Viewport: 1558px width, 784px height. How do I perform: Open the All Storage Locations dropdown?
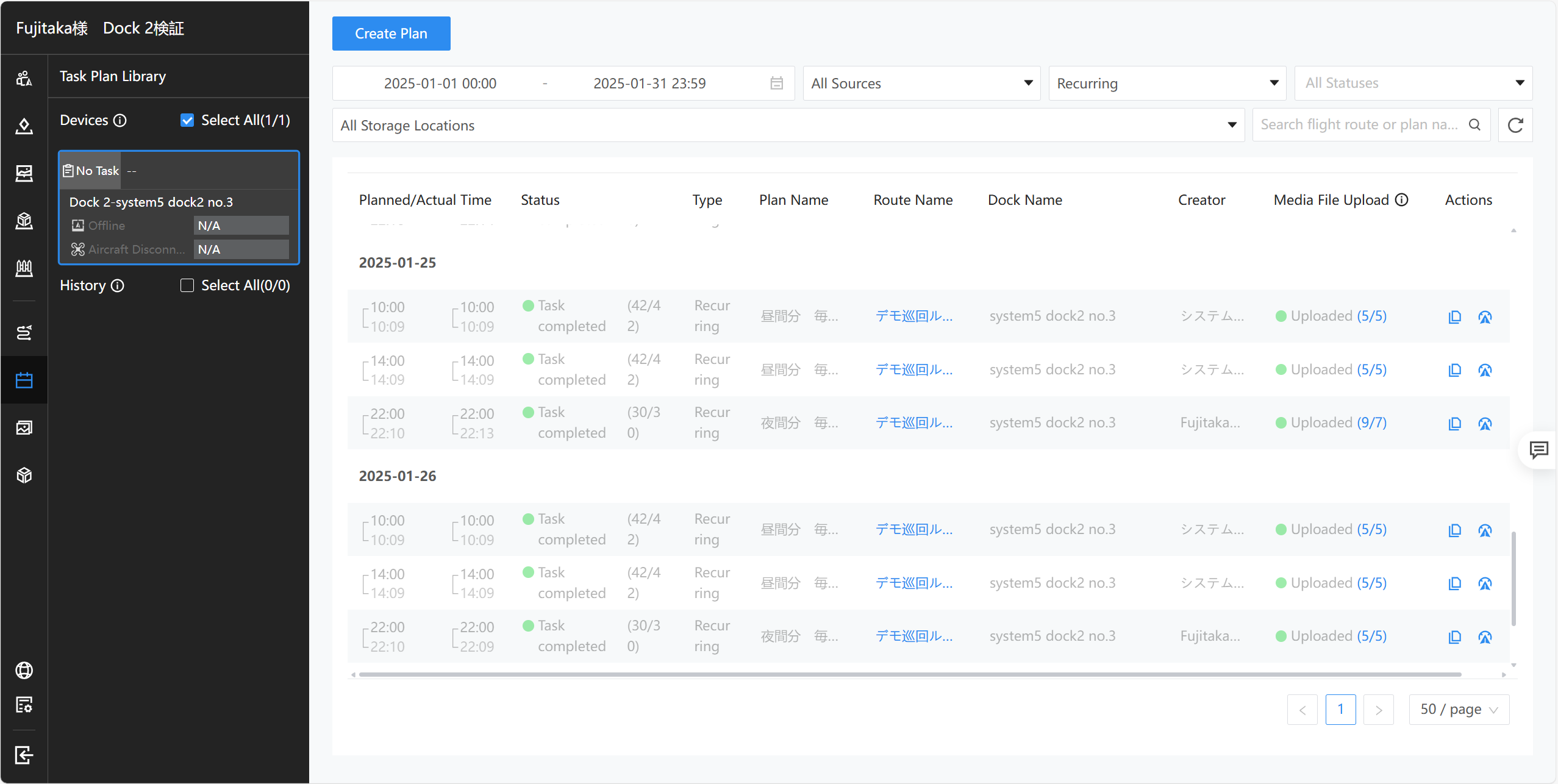pos(788,126)
